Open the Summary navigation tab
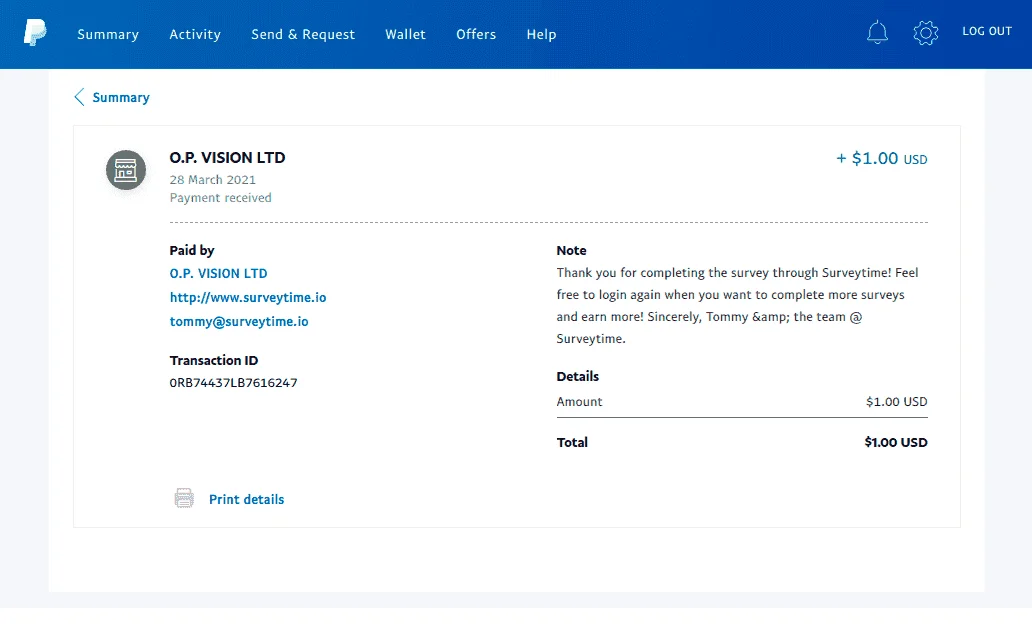Image resolution: width=1032 pixels, height=632 pixels. pyautogui.click(x=108, y=34)
